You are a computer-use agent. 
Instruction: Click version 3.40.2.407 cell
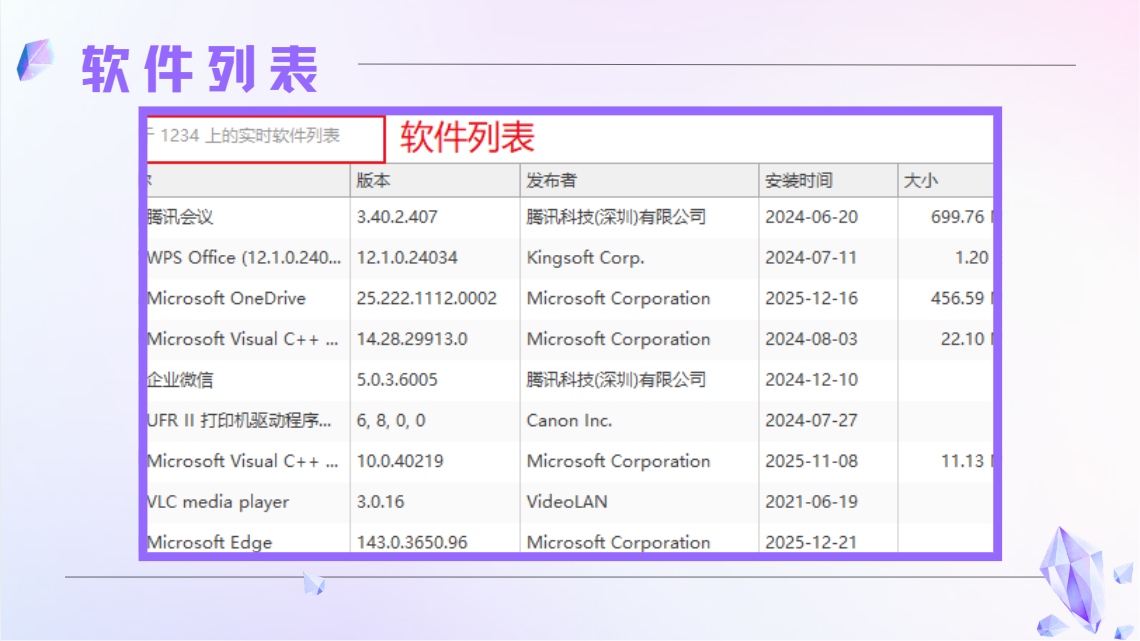(x=397, y=217)
